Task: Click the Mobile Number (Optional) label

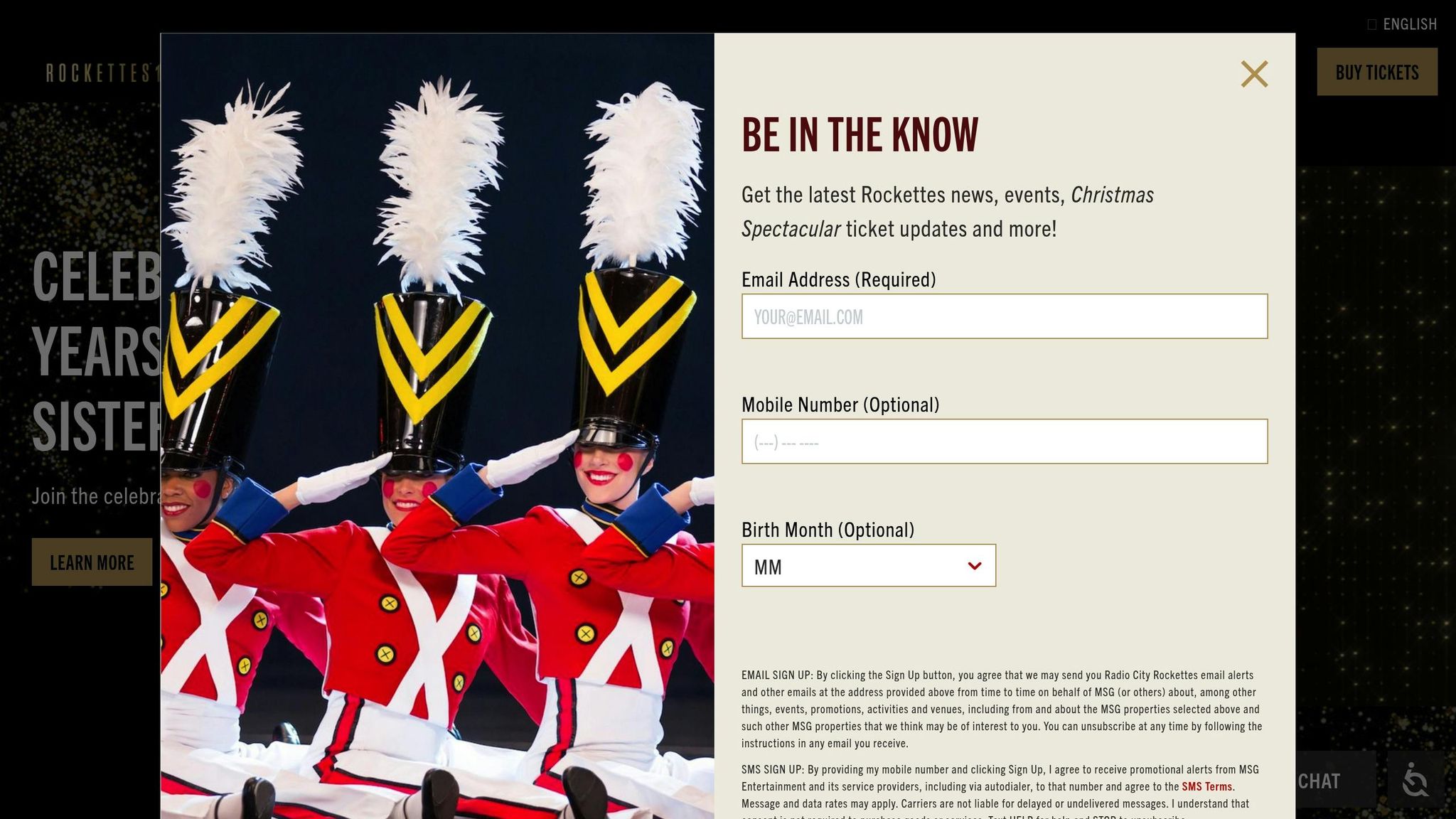Action: (840, 405)
